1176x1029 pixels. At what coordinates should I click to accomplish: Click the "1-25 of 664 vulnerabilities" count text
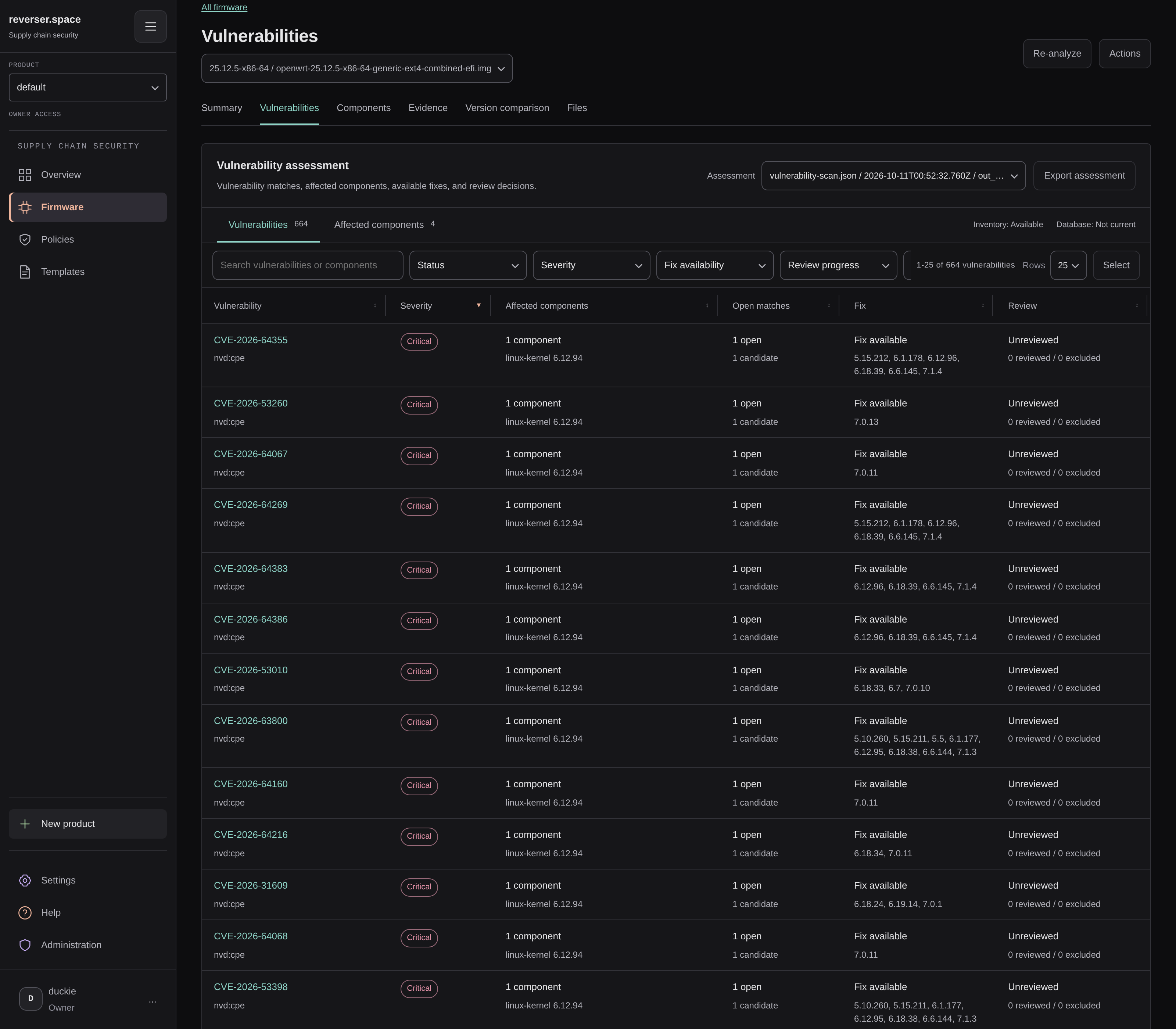pos(965,265)
